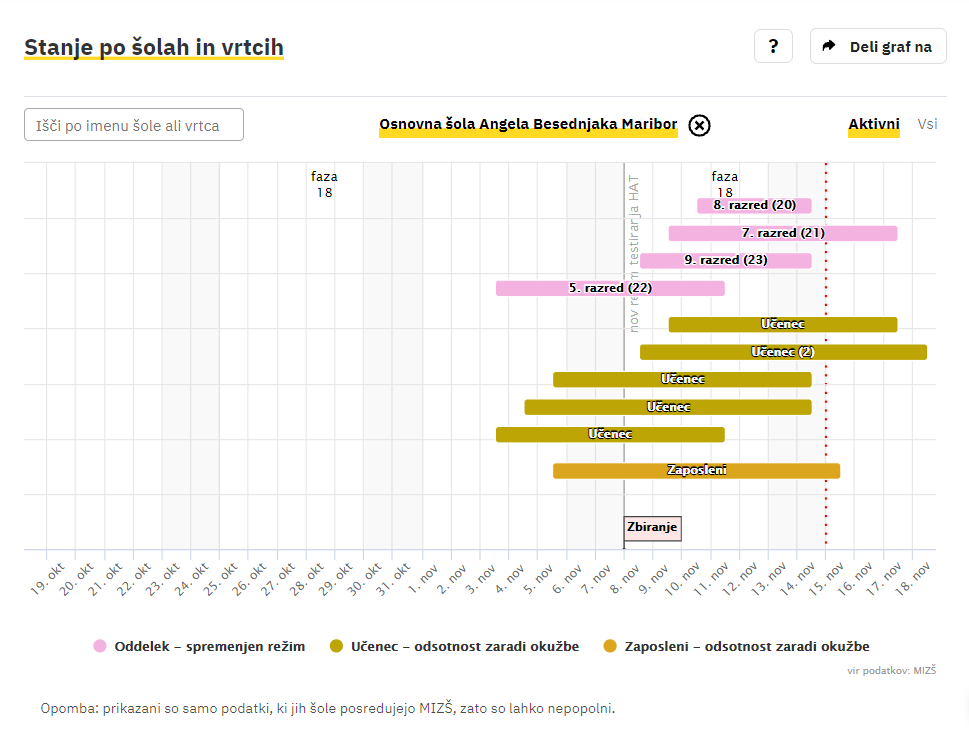The image size is (969, 734).
Task: Remove the selected school with X icon
Action: coord(700,125)
